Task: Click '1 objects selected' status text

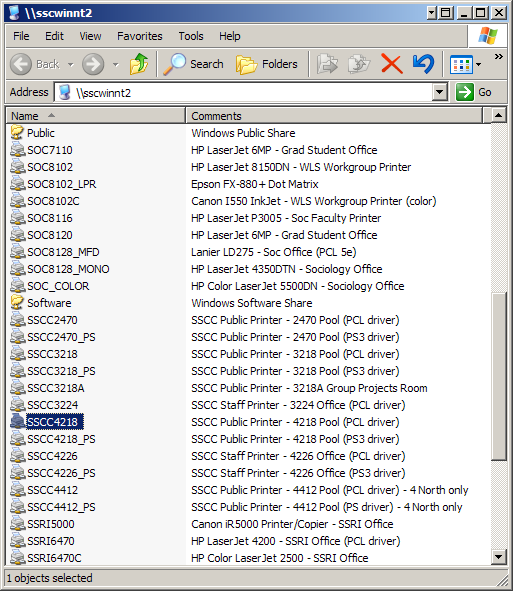Action: point(49,578)
